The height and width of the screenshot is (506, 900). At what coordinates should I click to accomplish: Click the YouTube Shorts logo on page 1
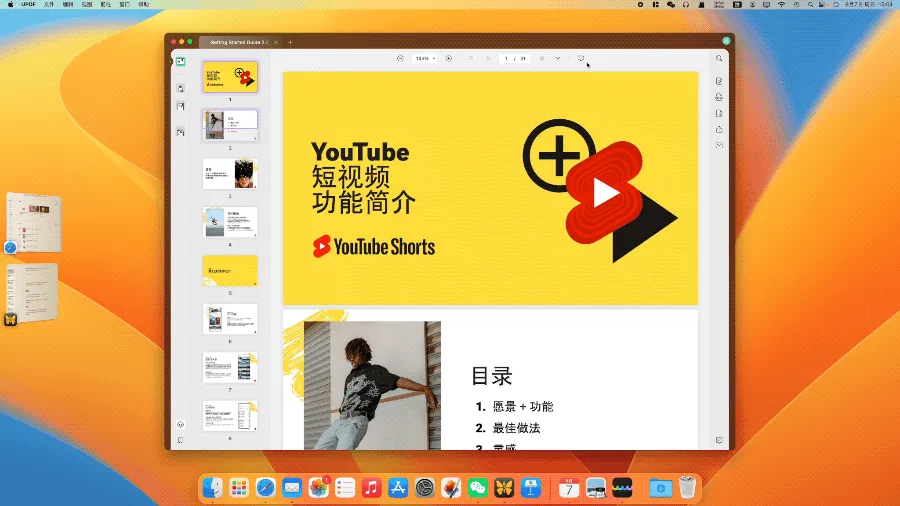pyautogui.click(x=374, y=247)
